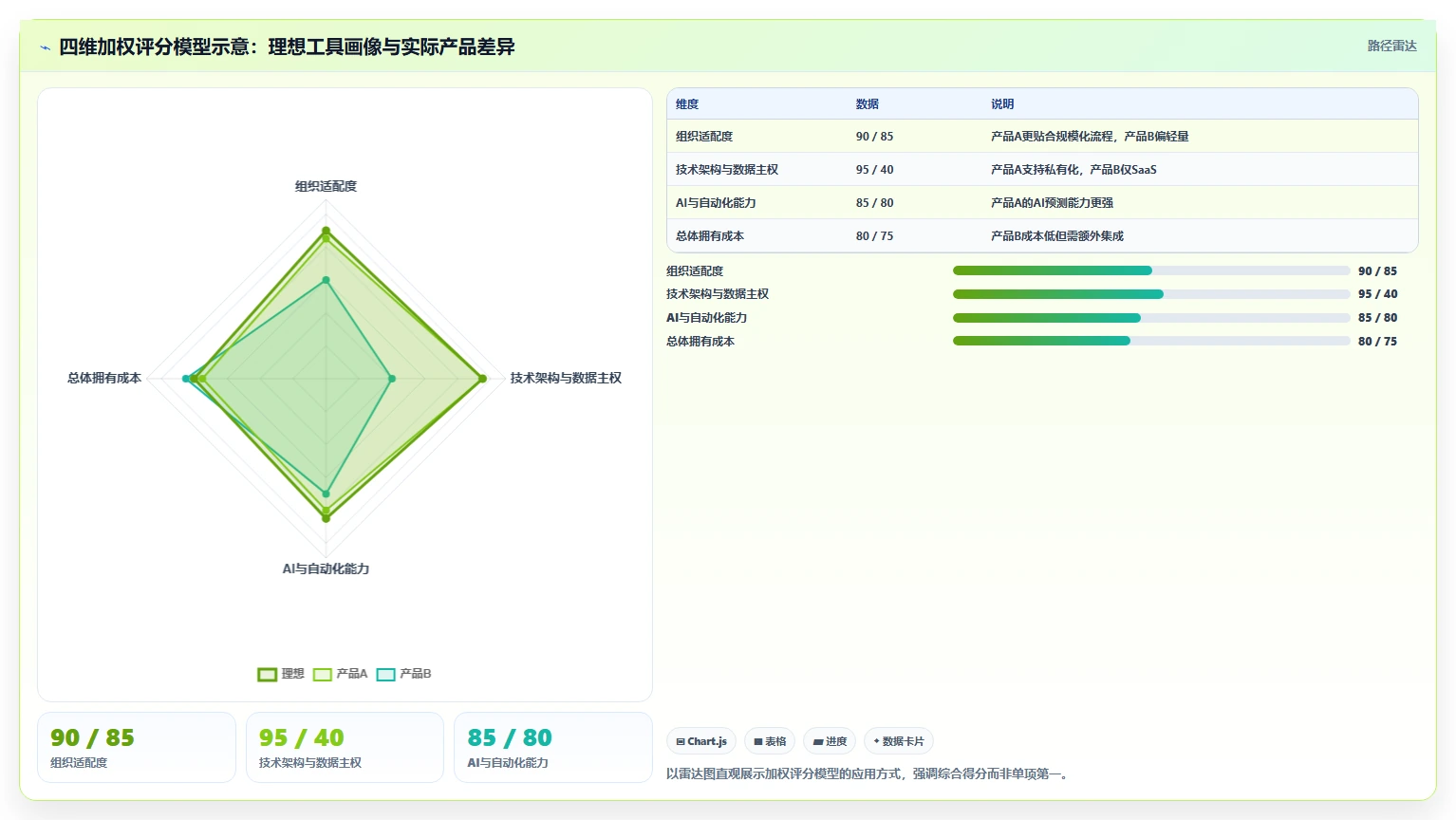Screen dimensions: 1456x820
Task: Click the 说明 column header
Action: point(1002,104)
